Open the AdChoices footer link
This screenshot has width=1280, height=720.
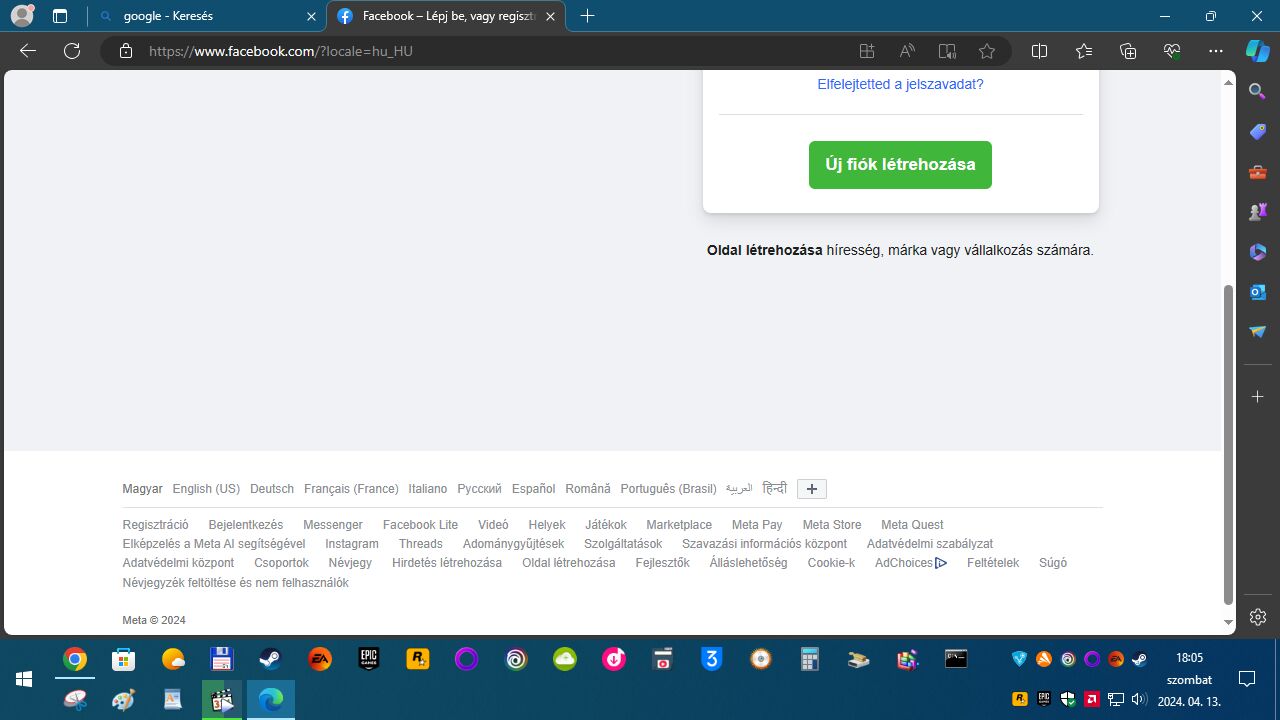(911, 563)
